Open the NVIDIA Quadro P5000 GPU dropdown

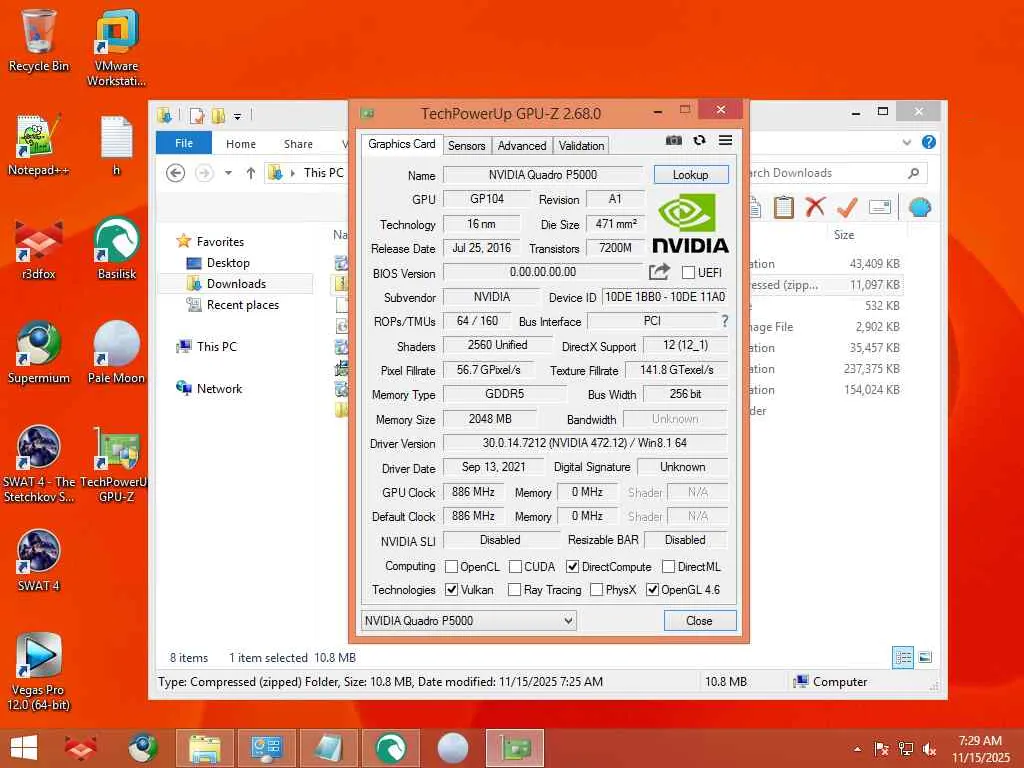469,620
